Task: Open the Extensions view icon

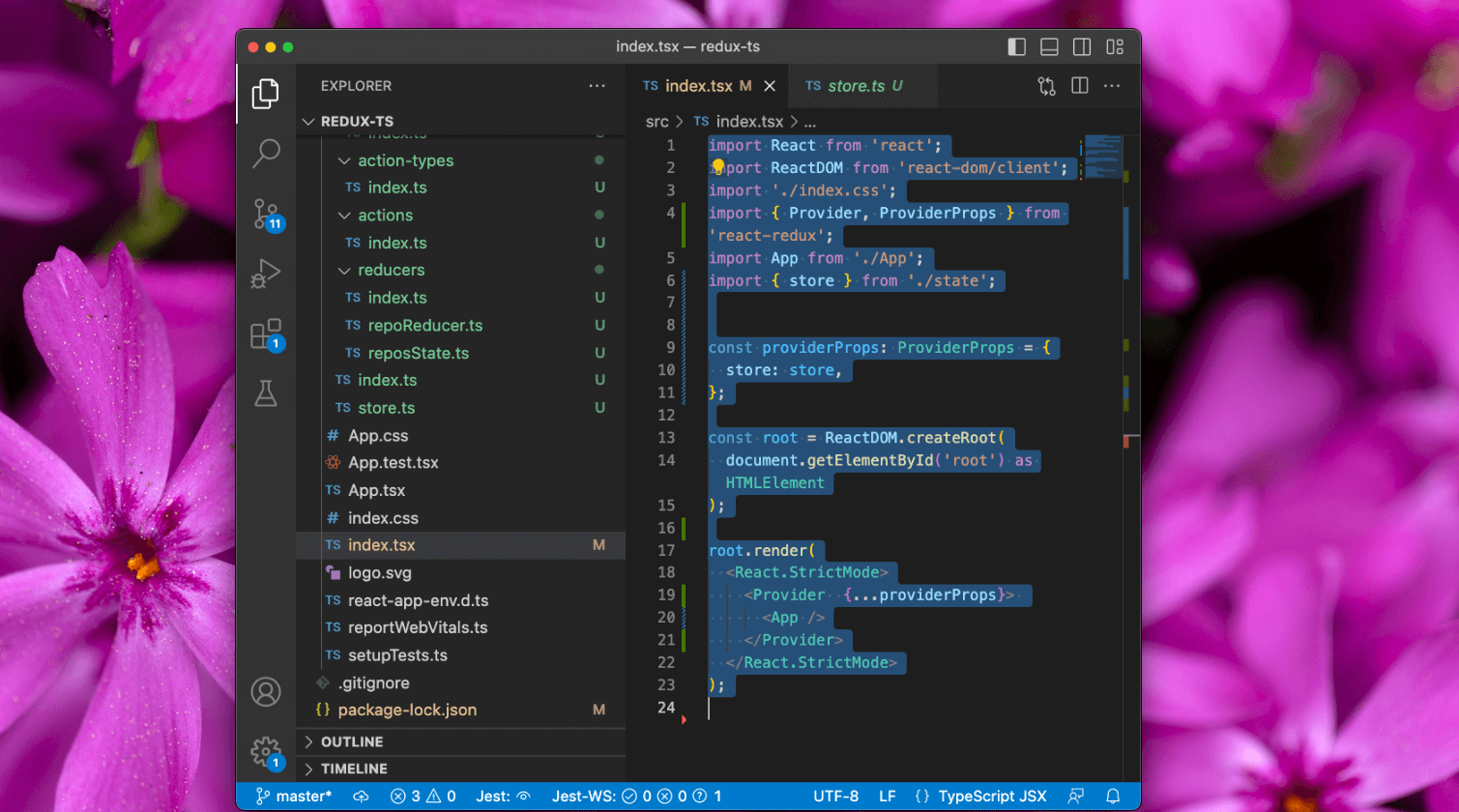Action: [266, 334]
